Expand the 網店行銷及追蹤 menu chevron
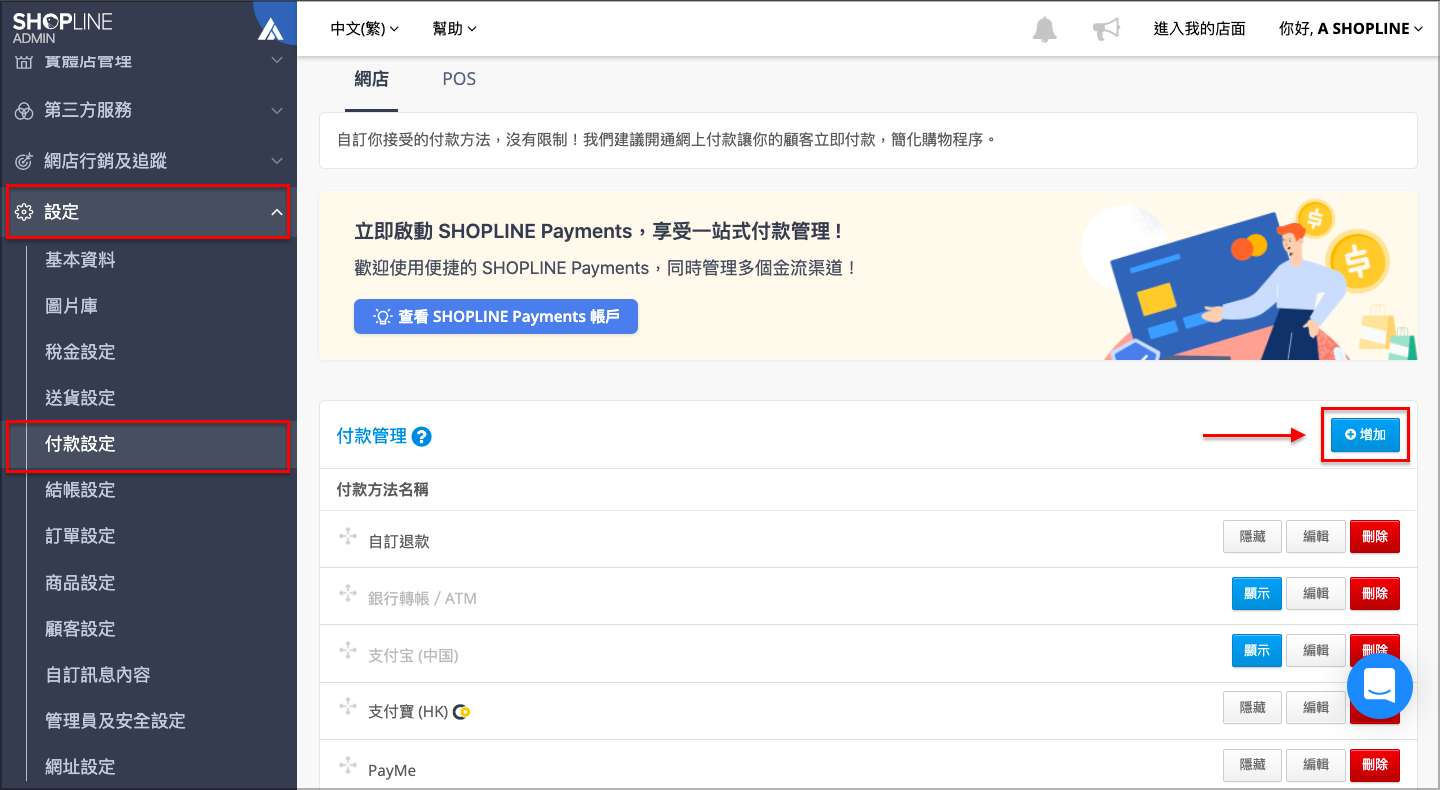 [277, 161]
